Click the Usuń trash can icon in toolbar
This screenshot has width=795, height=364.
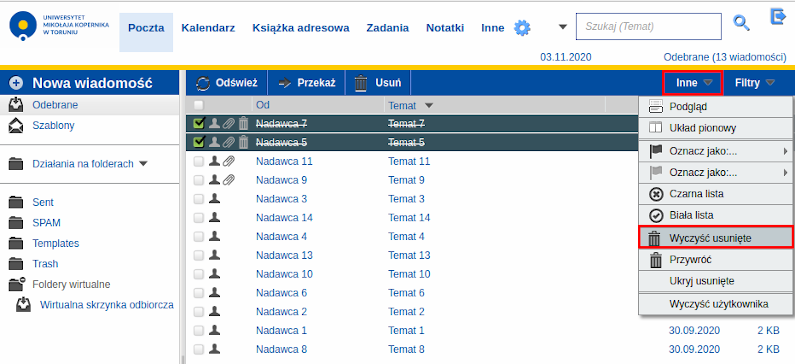pos(361,83)
